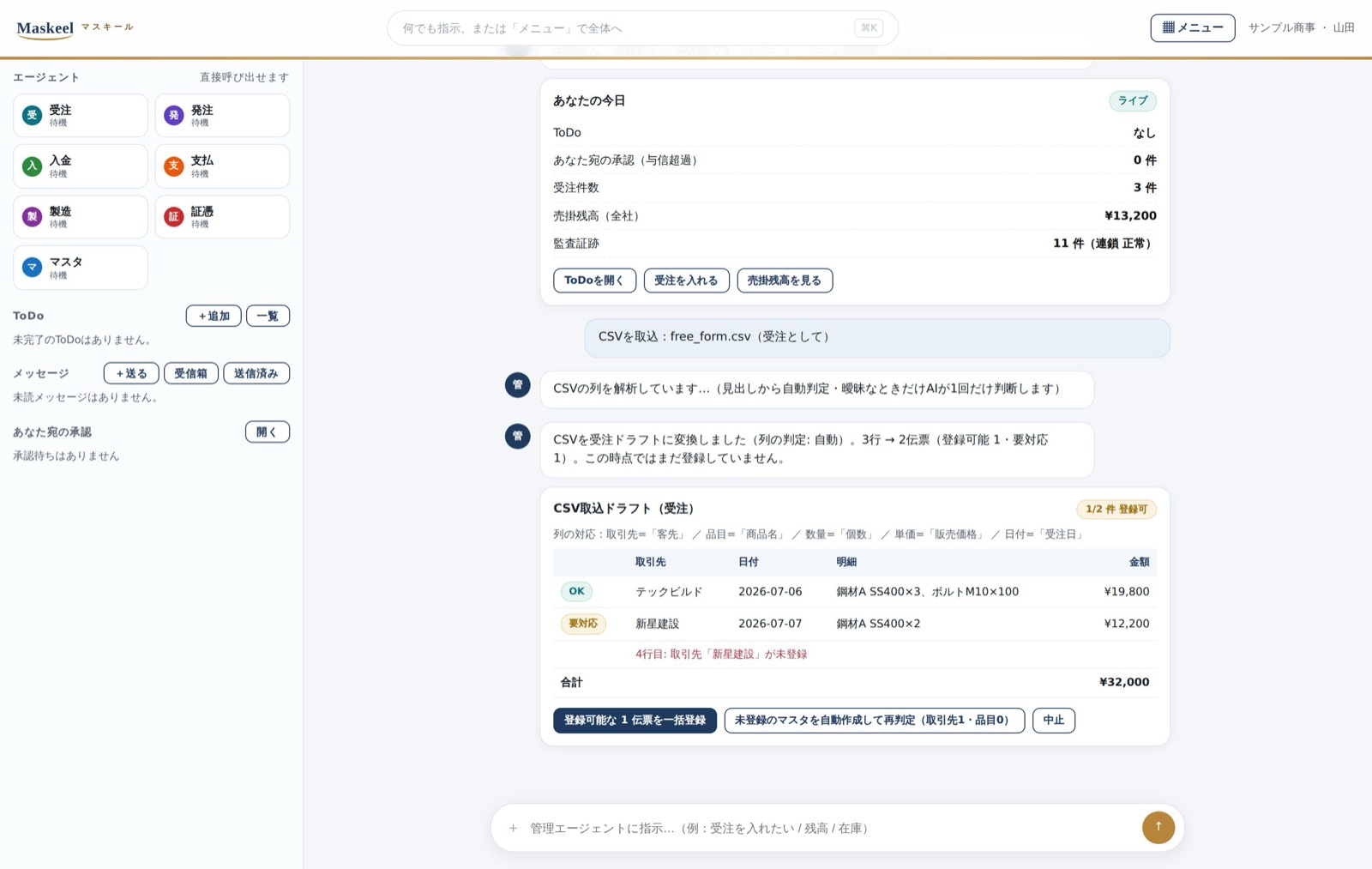The height and width of the screenshot is (869, 1372).
Task: Click the ⌘K shortcut badge
Action: pos(869,28)
